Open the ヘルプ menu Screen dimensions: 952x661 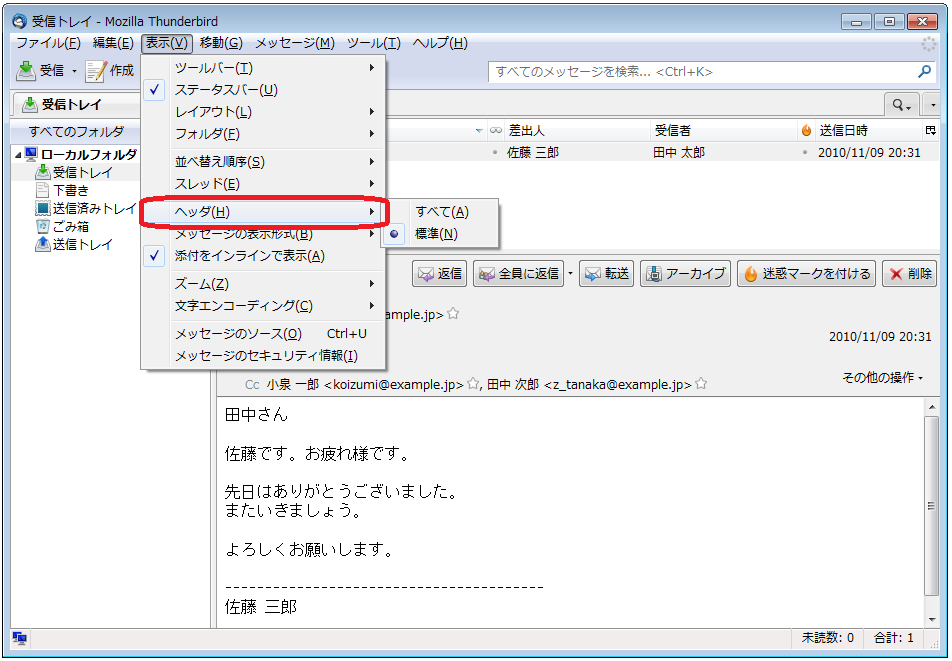tap(440, 43)
